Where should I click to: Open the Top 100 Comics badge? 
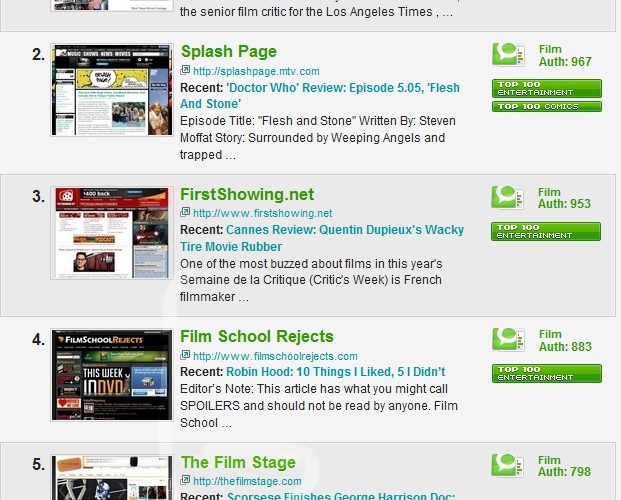pyautogui.click(x=546, y=106)
